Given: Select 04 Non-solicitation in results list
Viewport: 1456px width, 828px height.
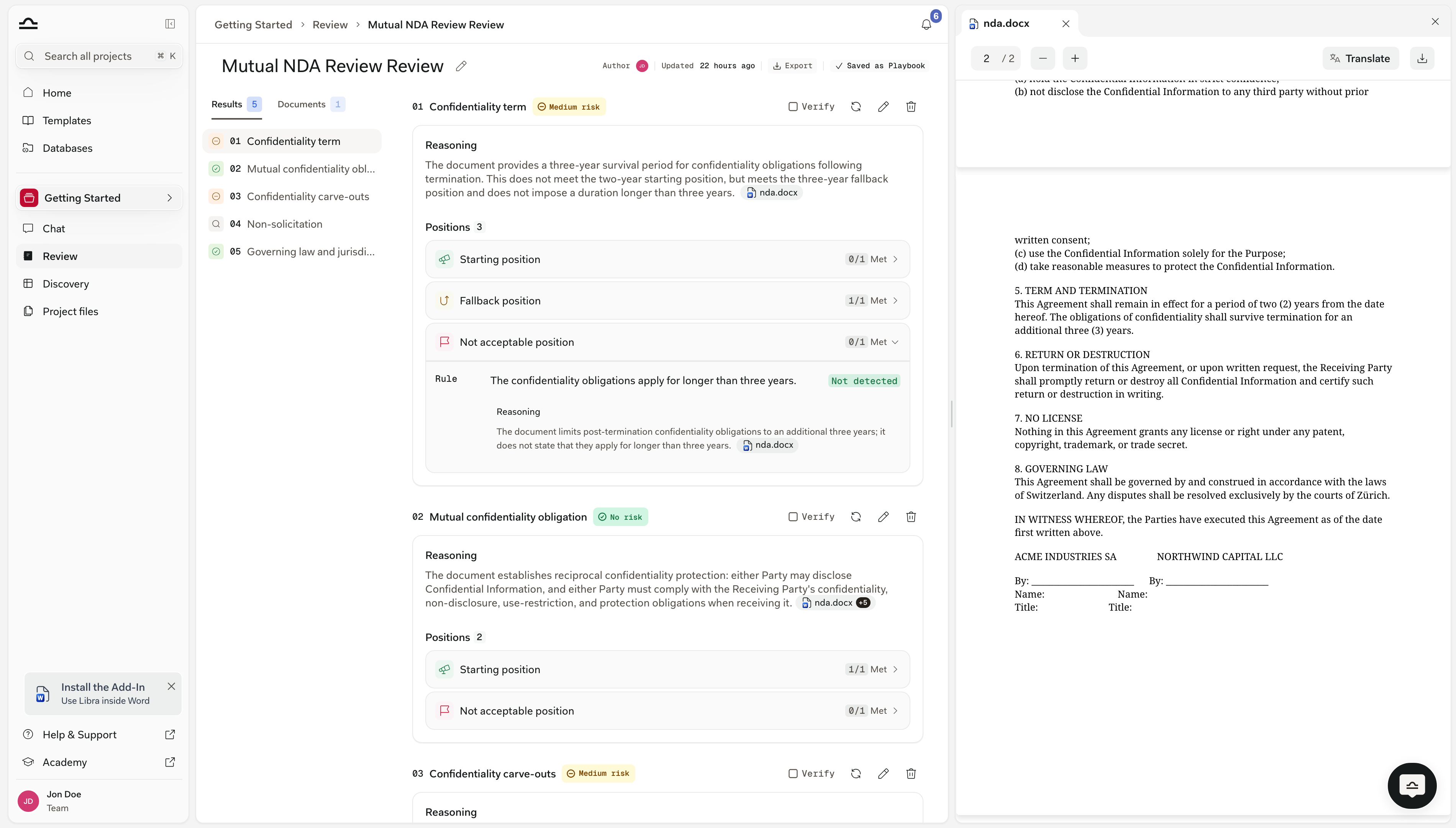Looking at the screenshot, I should pos(292,224).
